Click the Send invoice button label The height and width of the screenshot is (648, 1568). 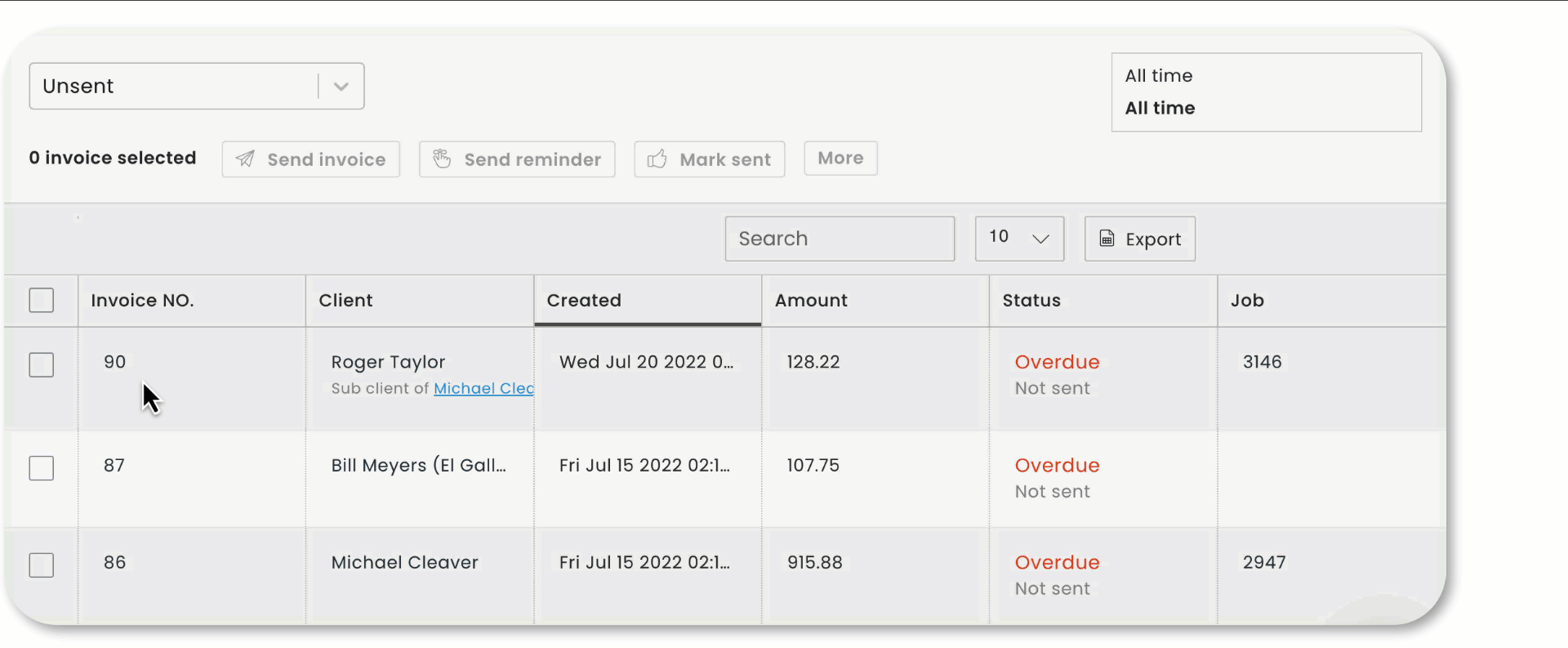point(327,159)
